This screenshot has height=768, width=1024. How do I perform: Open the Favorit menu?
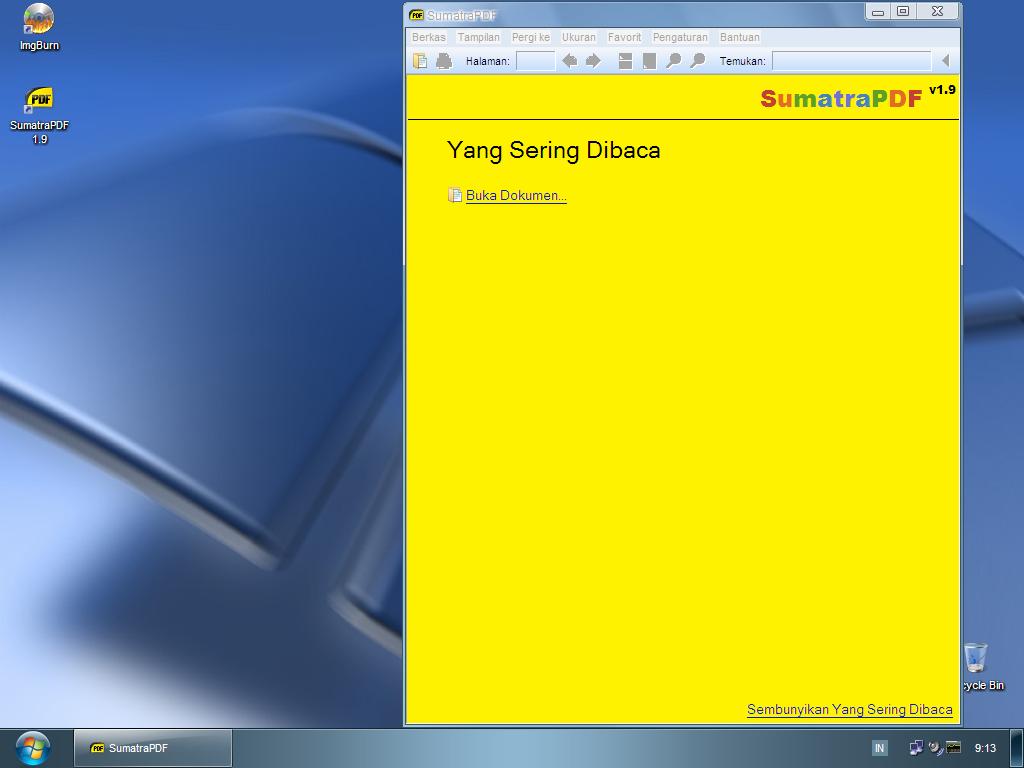pyautogui.click(x=624, y=37)
